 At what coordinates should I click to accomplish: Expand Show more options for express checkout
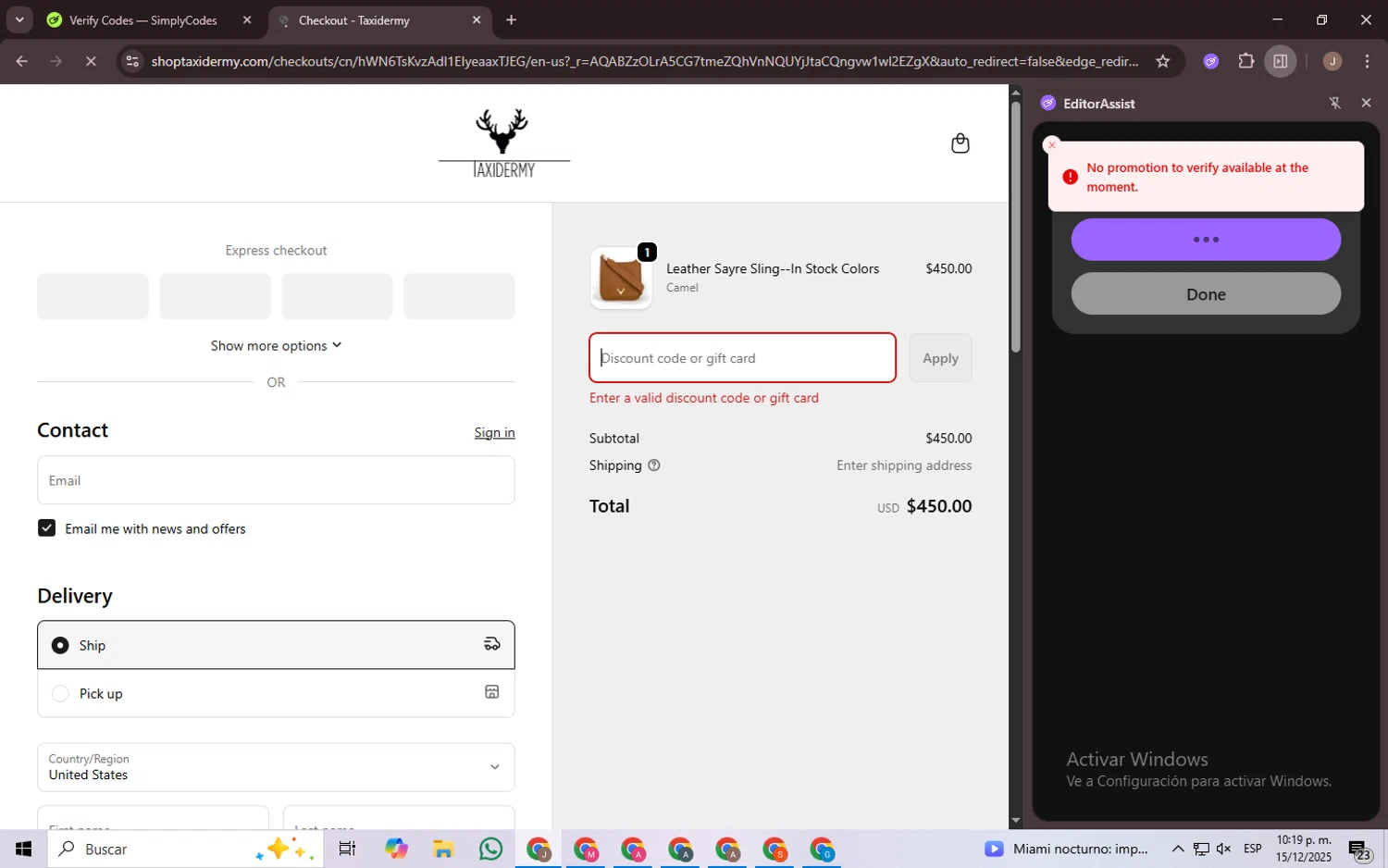click(276, 345)
